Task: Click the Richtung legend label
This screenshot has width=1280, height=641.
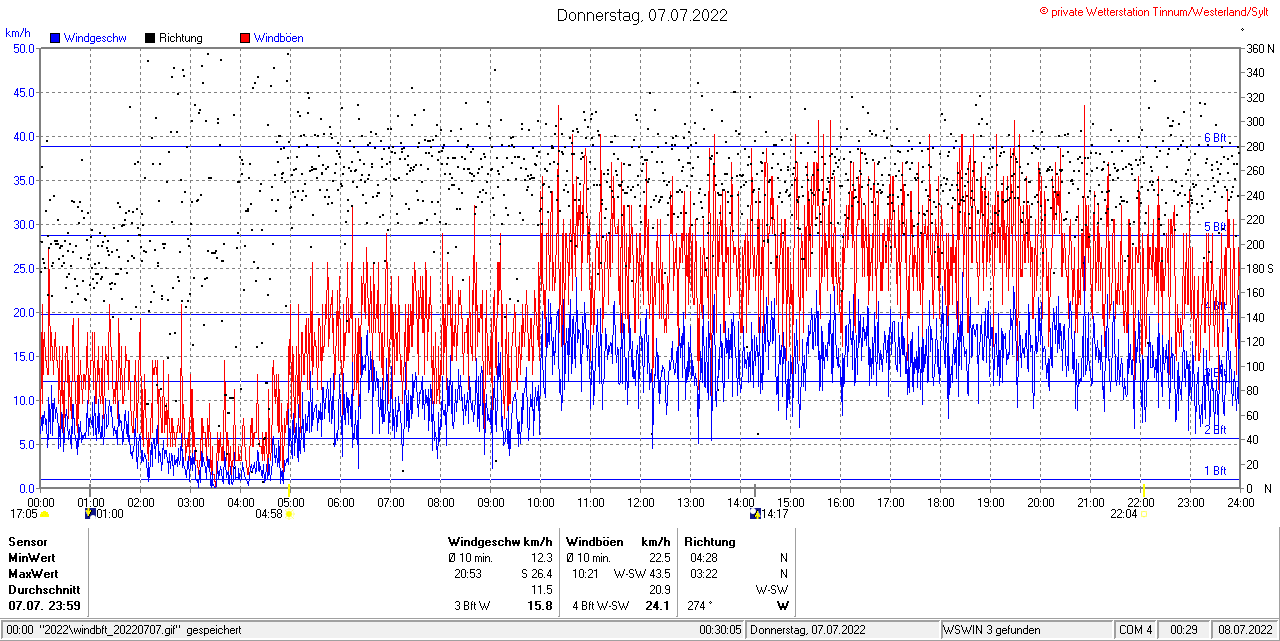Action: coord(181,38)
